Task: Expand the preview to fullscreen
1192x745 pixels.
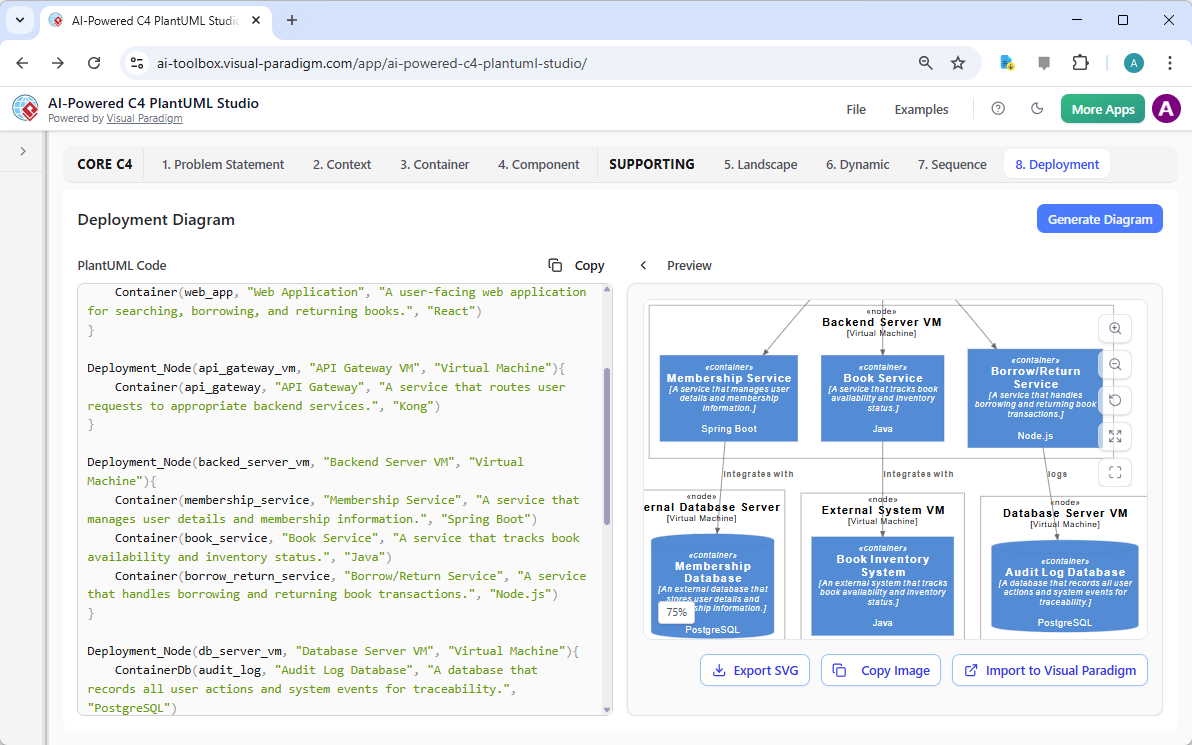Action: pyautogui.click(x=1114, y=436)
